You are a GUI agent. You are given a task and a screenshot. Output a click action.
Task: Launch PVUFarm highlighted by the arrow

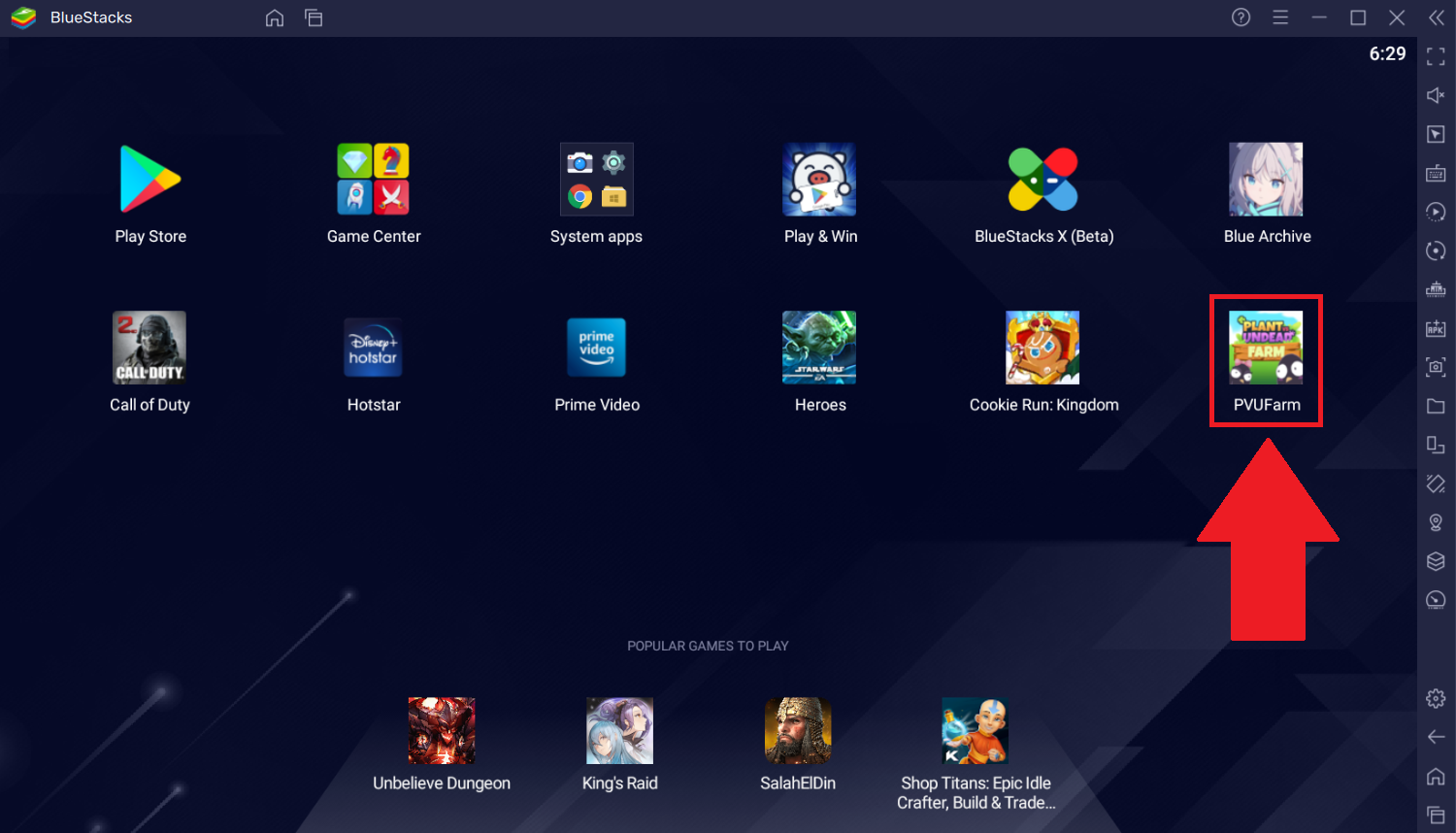pos(1266,348)
